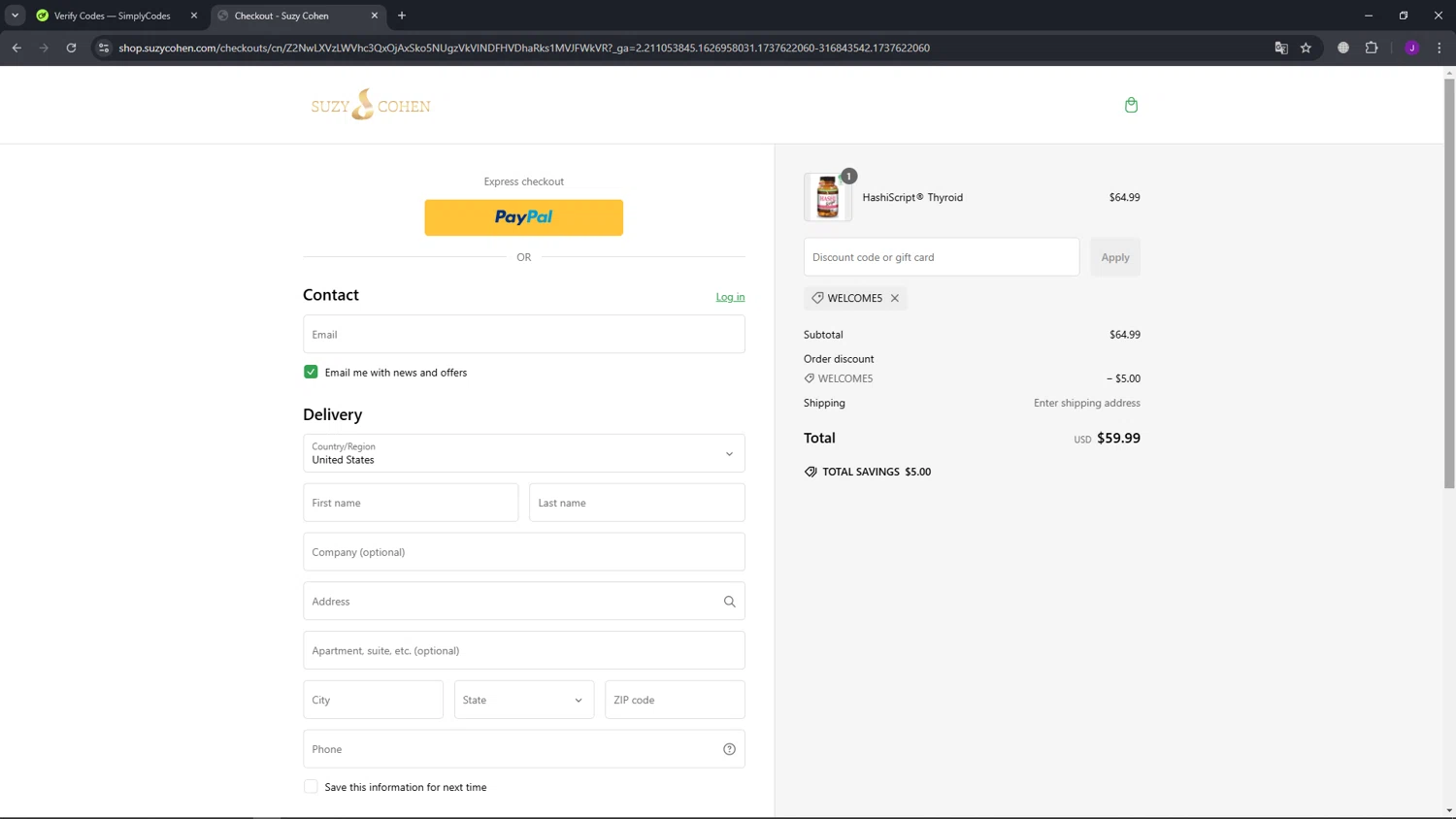Click the Express checkout label

click(524, 181)
